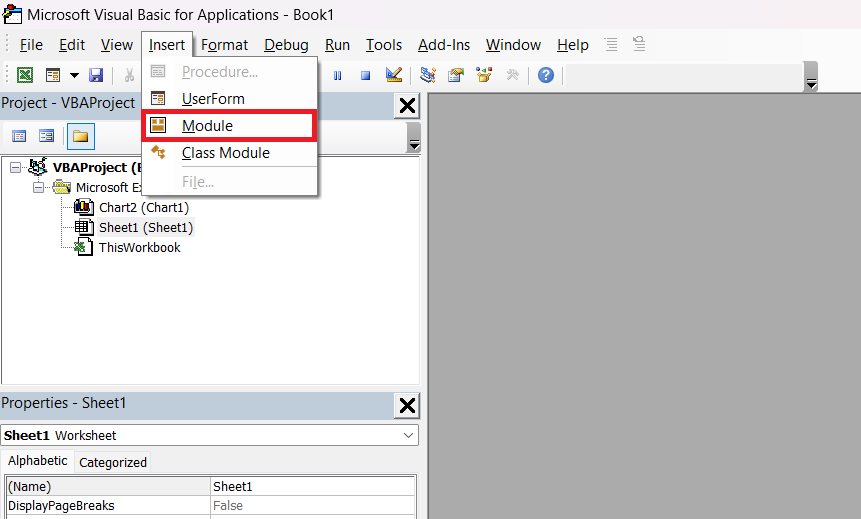Screen dimensions: 861x519
Task: Open the Add-Ins menu
Action: pos(444,45)
